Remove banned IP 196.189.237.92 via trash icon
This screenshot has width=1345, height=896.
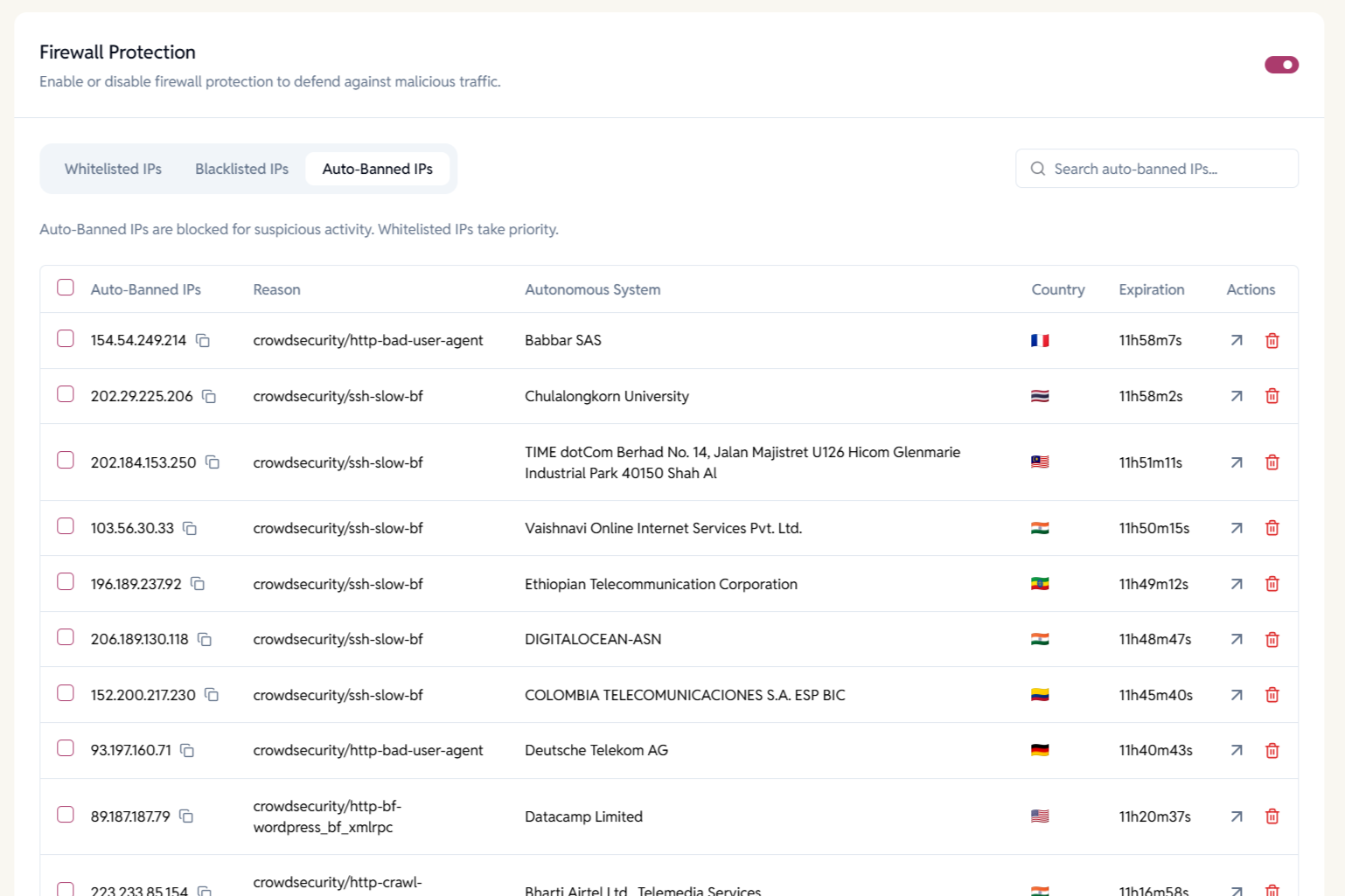click(x=1272, y=584)
